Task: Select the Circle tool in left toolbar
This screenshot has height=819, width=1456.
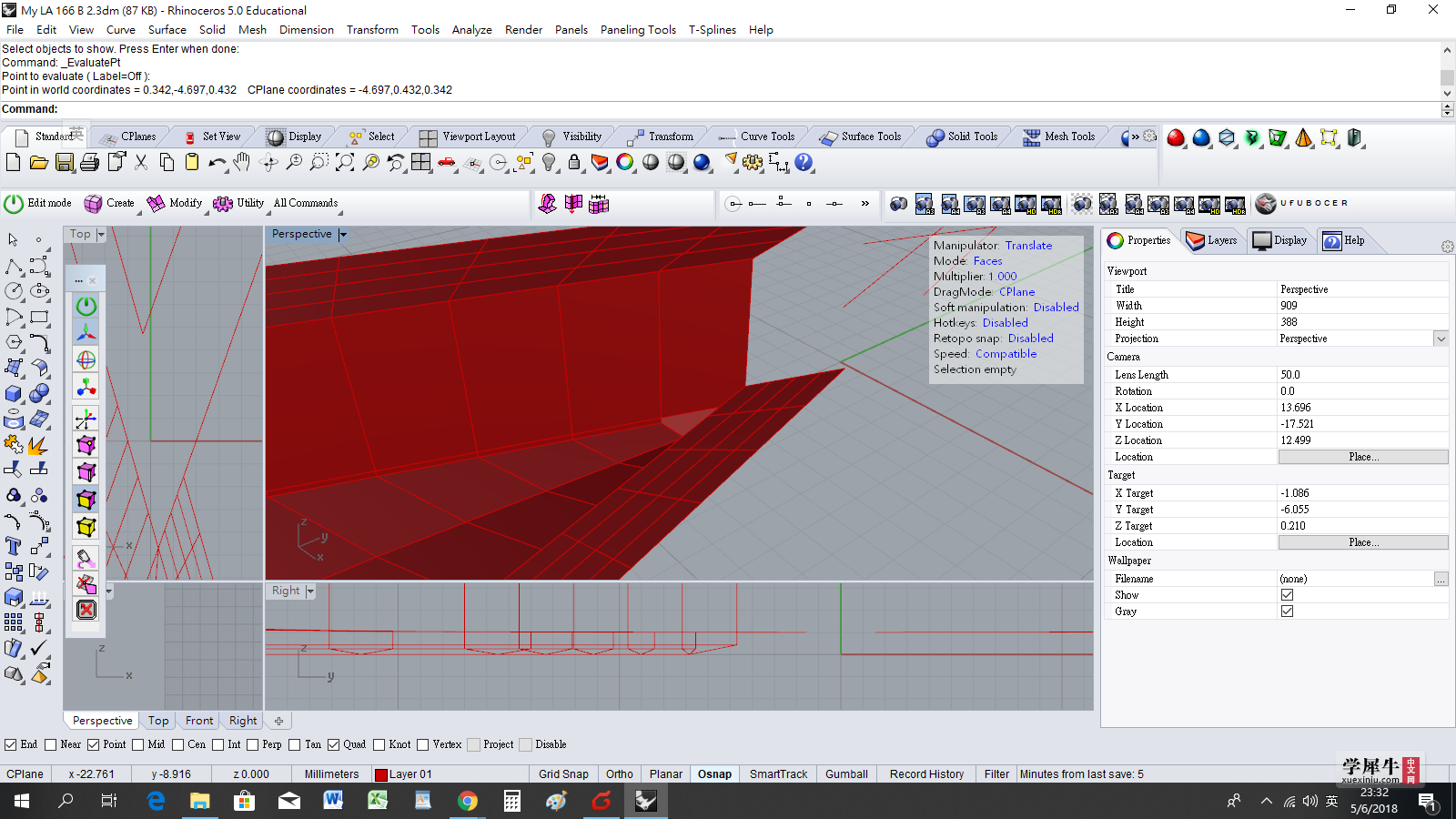Action: (14, 291)
